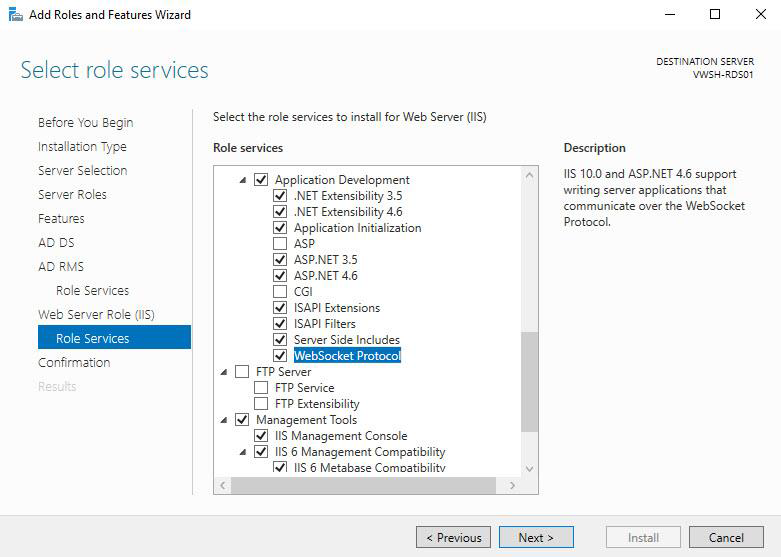
Task: Collapse the Application Development node
Action: 243,180
